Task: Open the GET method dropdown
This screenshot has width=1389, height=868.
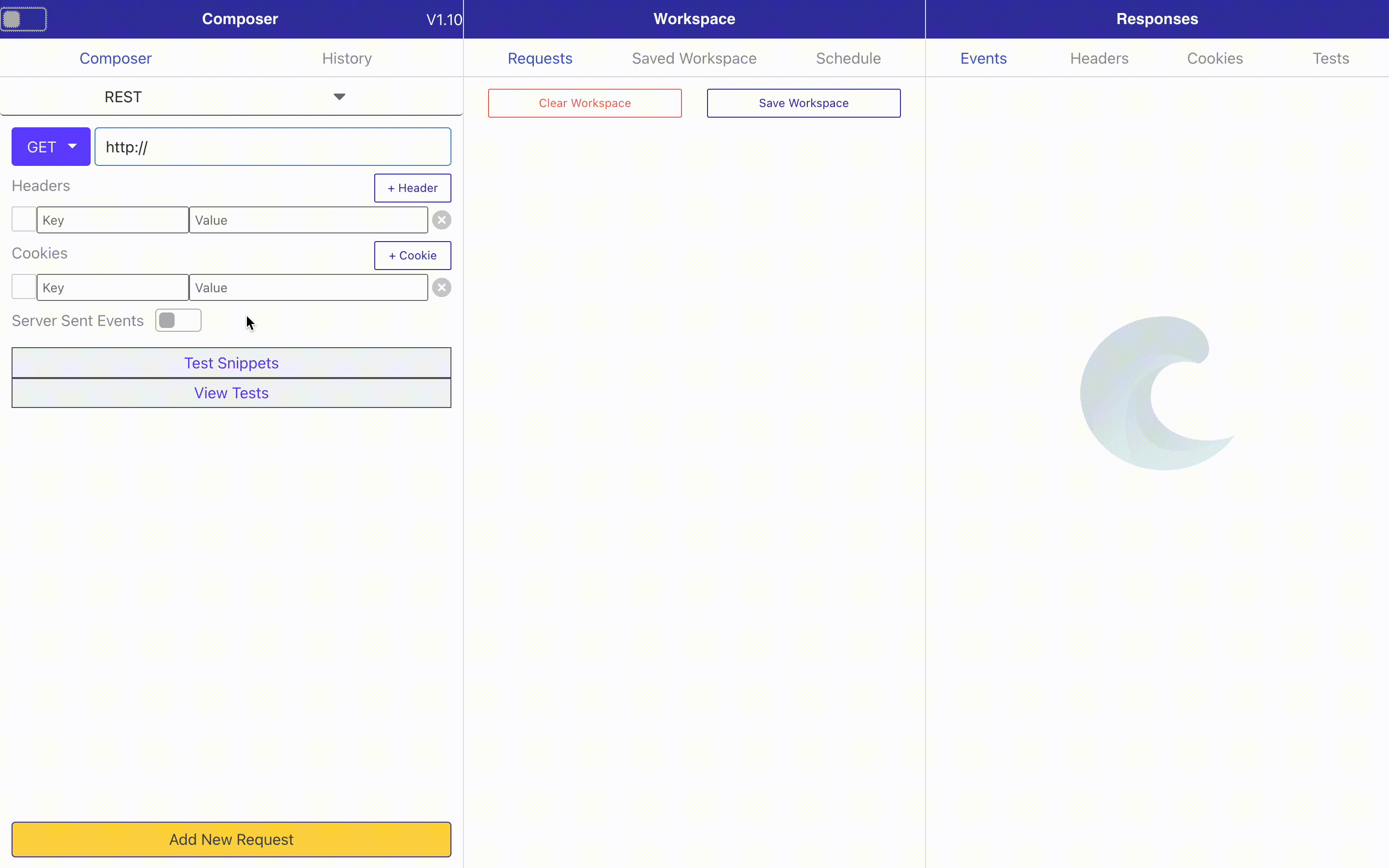Action: tap(51, 147)
